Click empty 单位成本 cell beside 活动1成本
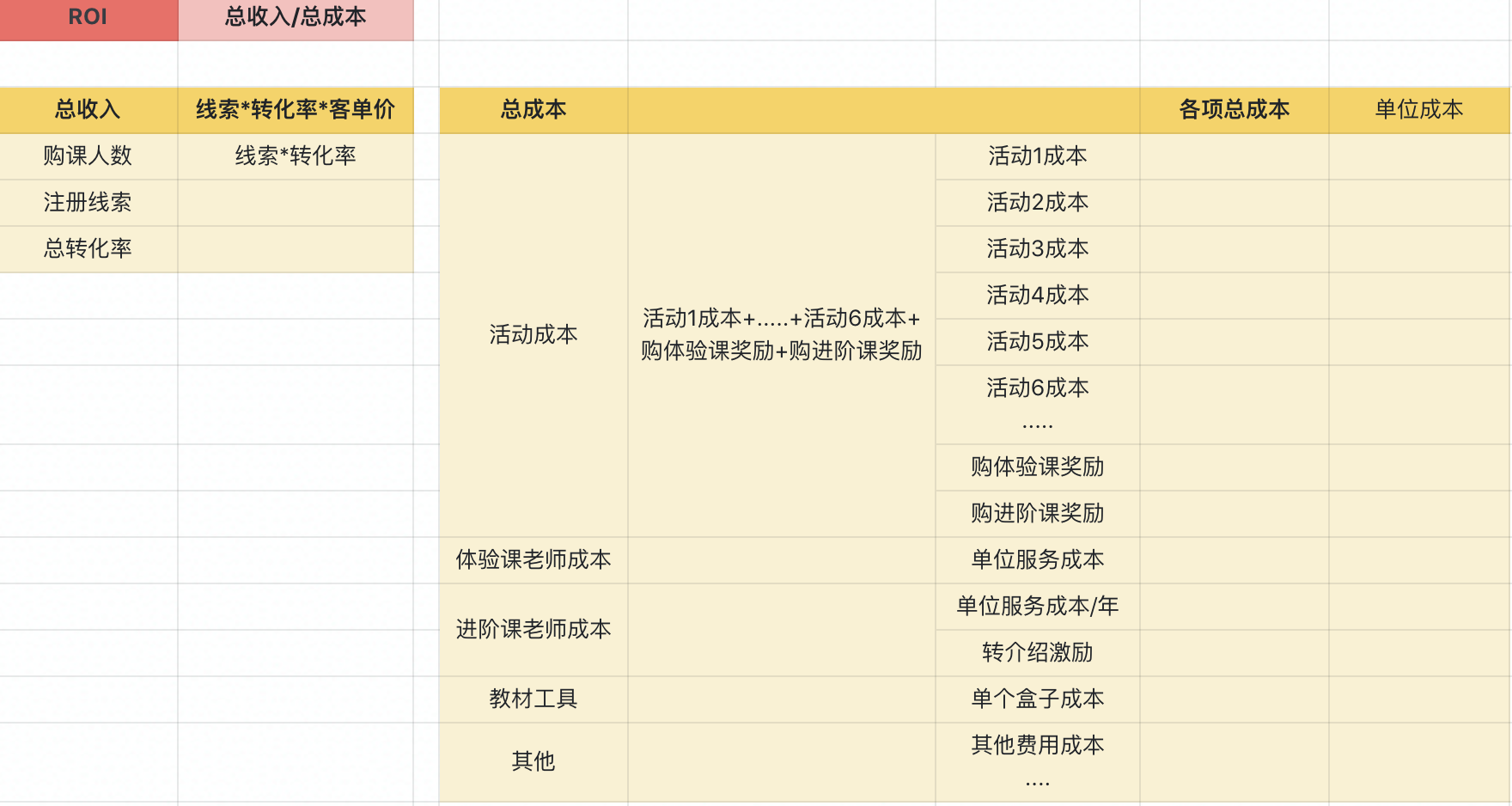The height and width of the screenshot is (806, 1512). pos(1419,156)
